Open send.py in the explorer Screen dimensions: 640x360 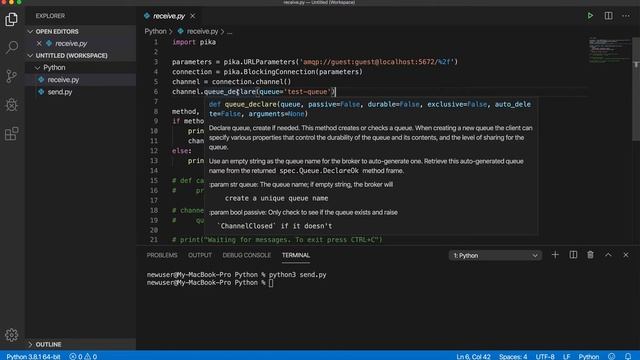(60, 92)
